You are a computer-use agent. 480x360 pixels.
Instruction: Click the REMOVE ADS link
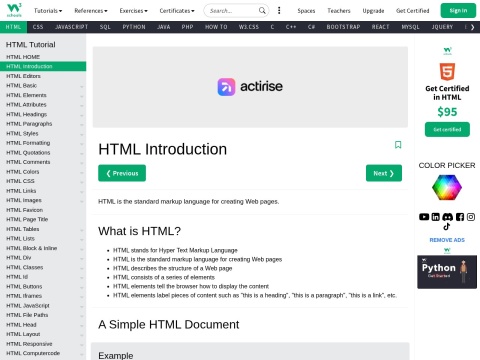tap(447, 240)
